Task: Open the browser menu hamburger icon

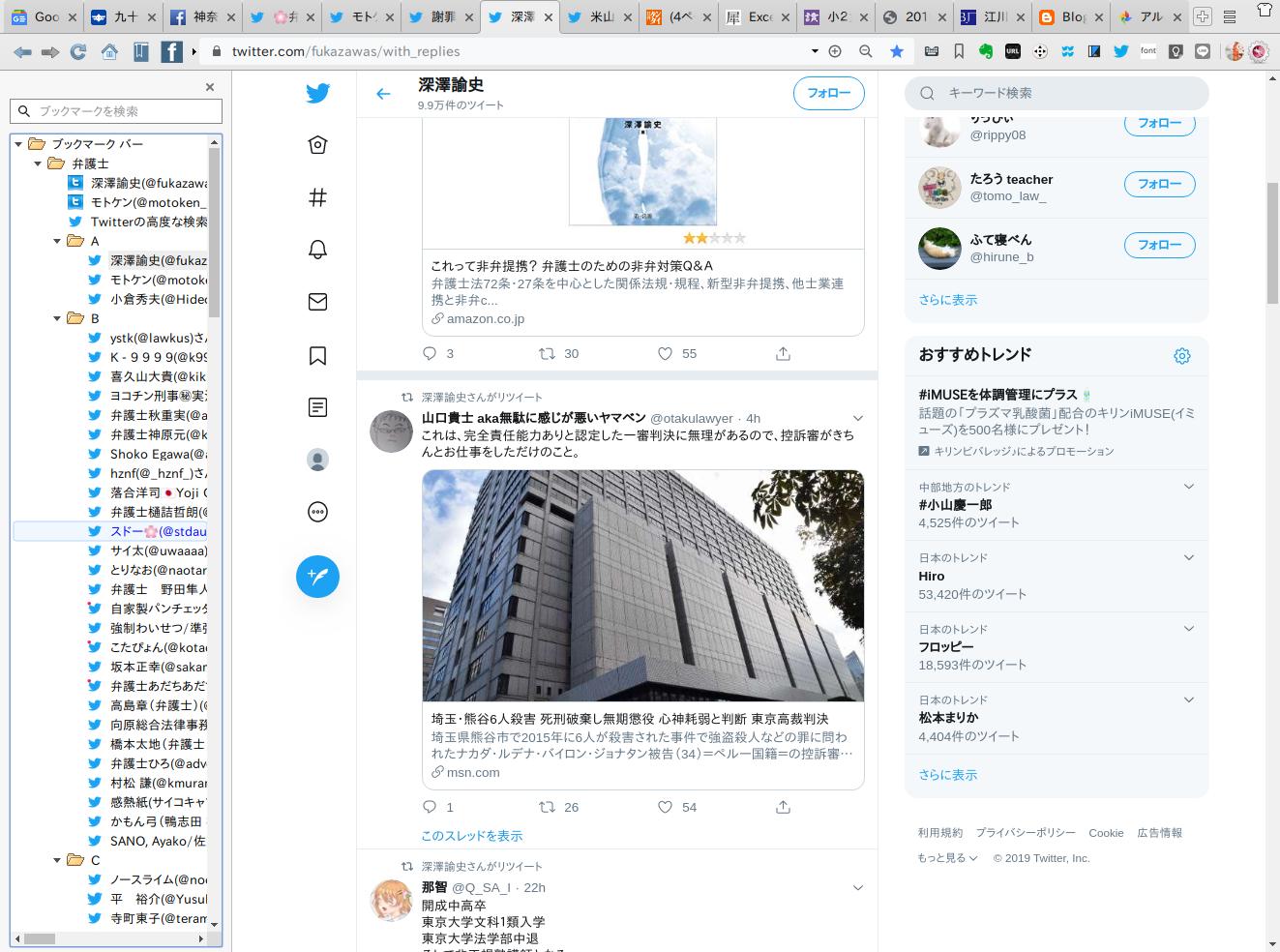Action: pos(1229,16)
